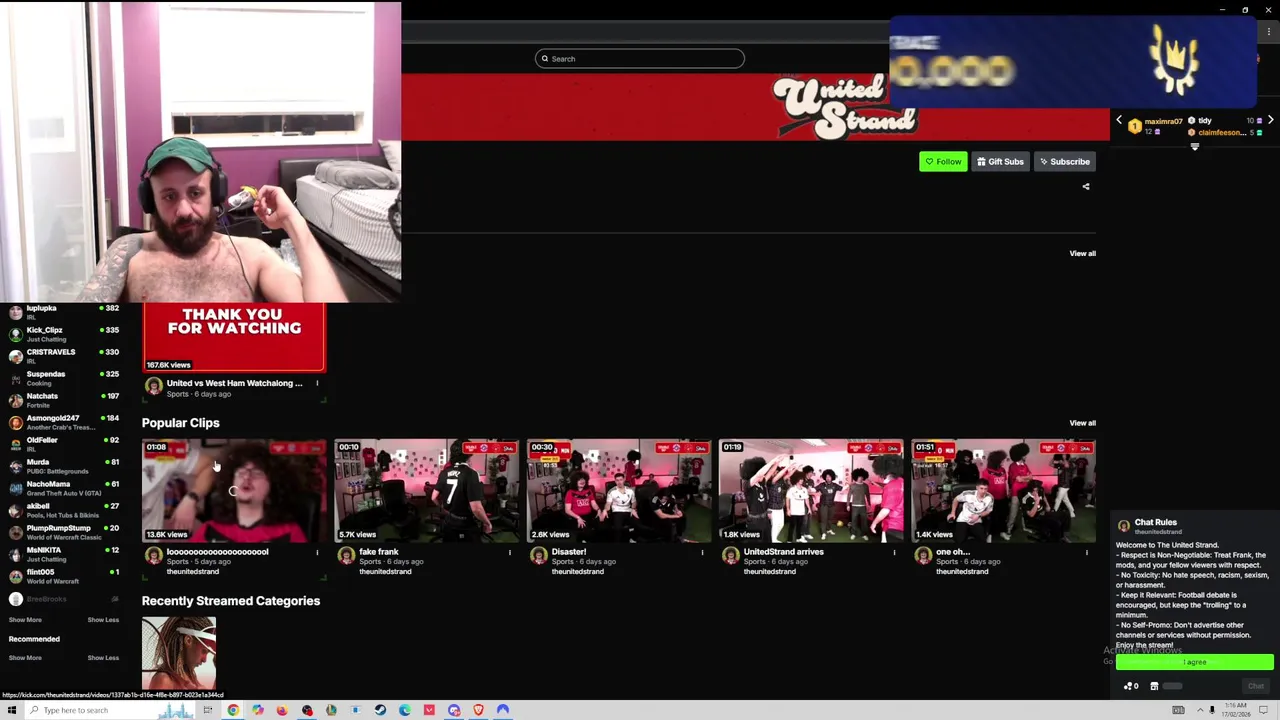This screenshot has width=1280, height=720.
Task: Open Microsoft Edge from the taskbar
Action: 405,710
